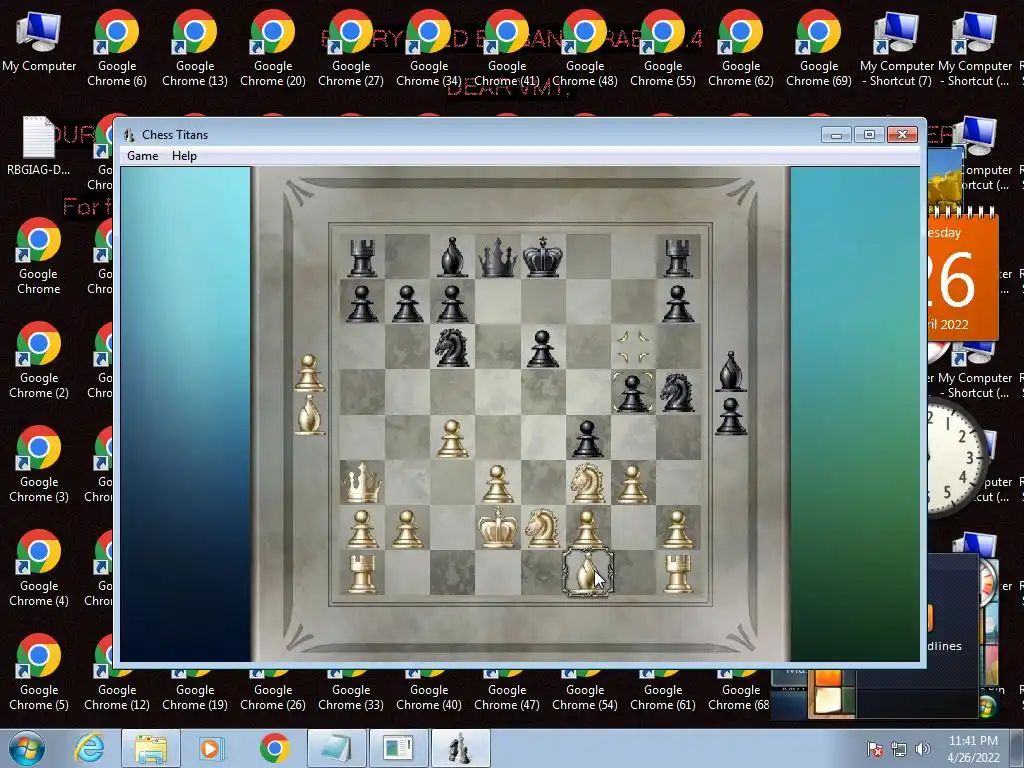The image size is (1024, 768).
Task: Minimize the Chess Titans window
Action: [x=836, y=135]
